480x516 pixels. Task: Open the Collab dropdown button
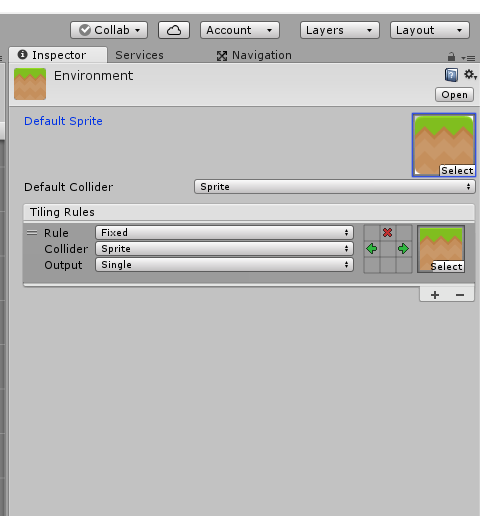(x=109, y=30)
